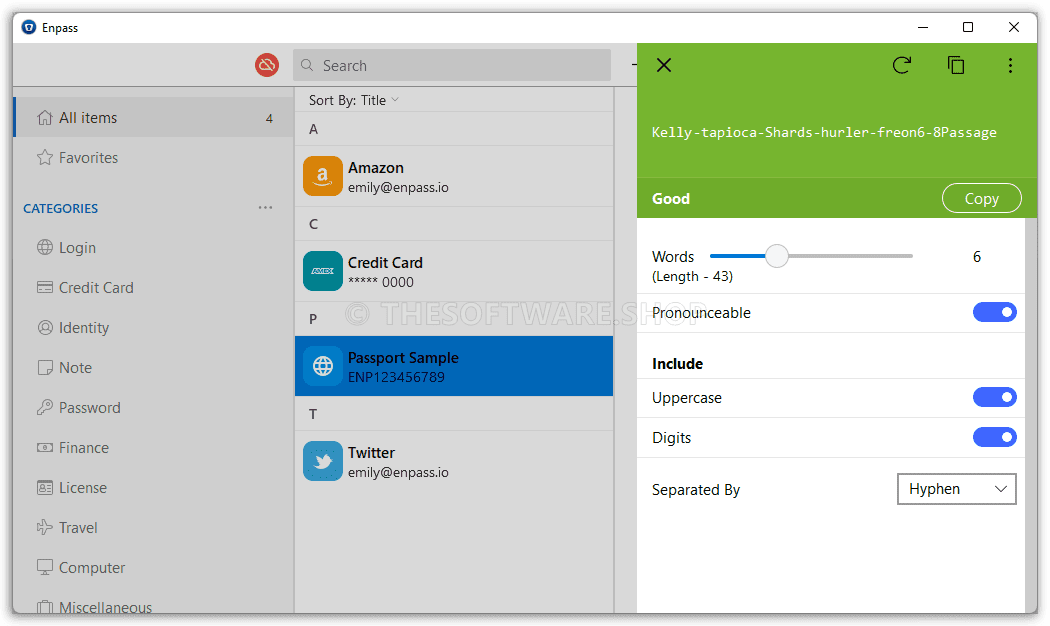Screen dimensions: 1050x626
Task: Open the Separated By Hyphen dropdown
Action: pyautogui.click(x=956, y=489)
